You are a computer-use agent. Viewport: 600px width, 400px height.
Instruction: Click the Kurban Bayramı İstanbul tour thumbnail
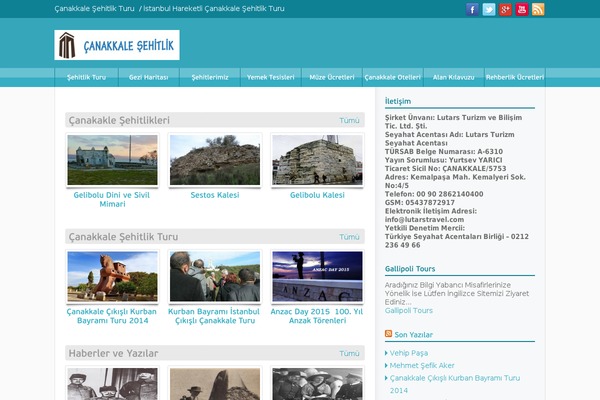[215, 276]
